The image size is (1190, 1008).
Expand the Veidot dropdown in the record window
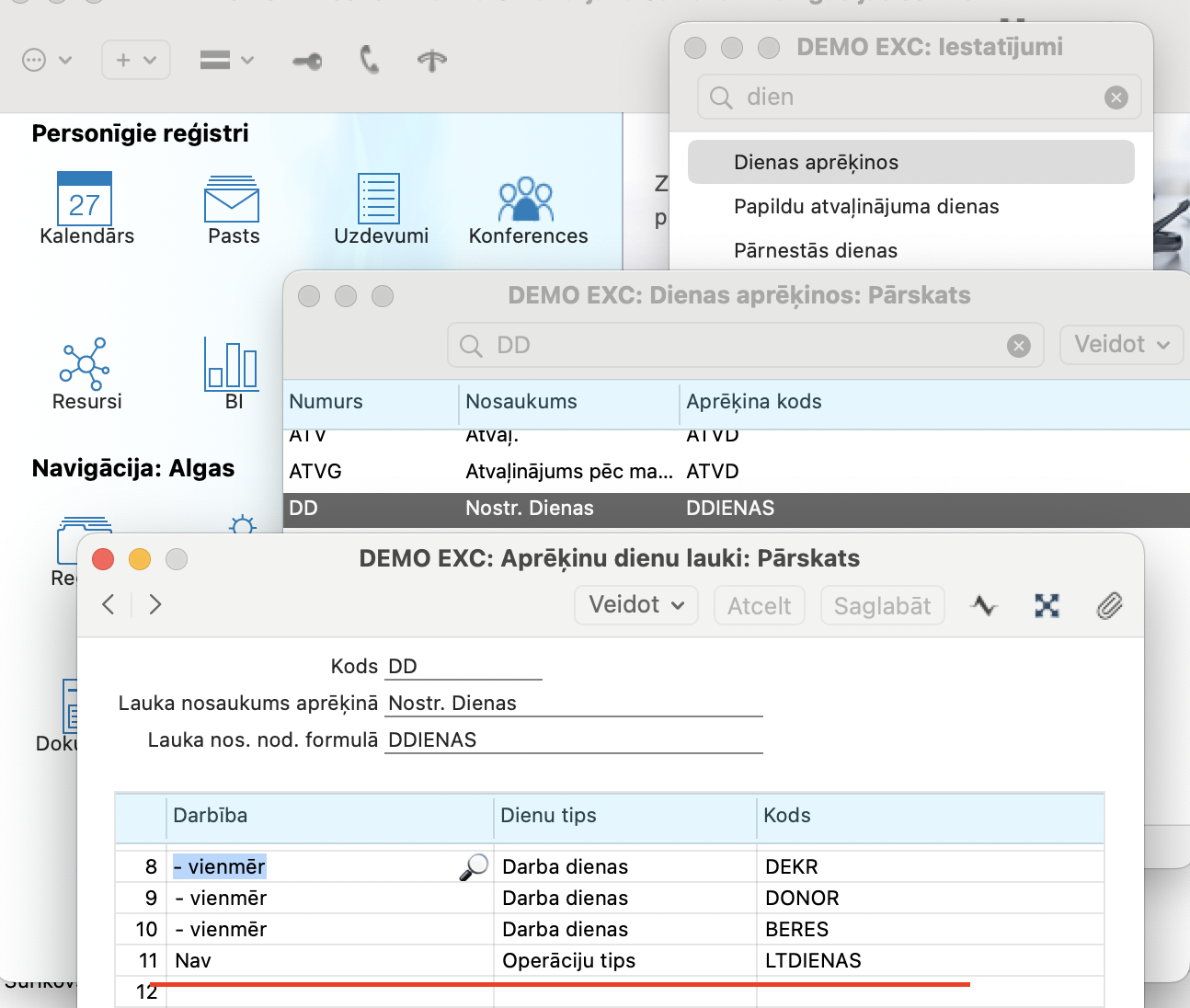(x=636, y=605)
